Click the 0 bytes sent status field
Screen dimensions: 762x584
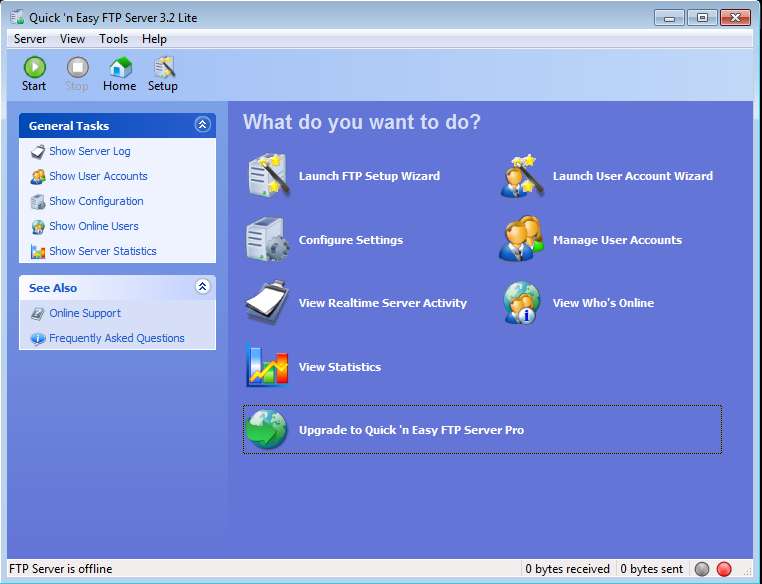pos(652,568)
